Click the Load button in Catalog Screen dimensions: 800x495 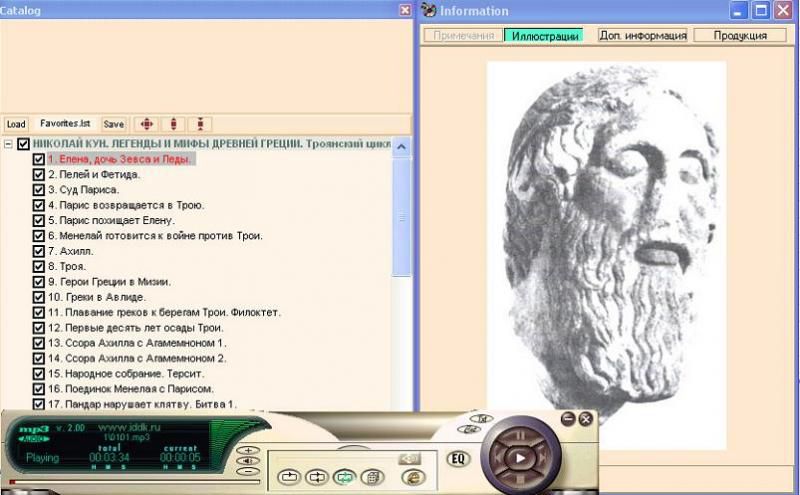[x=16, y=124]
